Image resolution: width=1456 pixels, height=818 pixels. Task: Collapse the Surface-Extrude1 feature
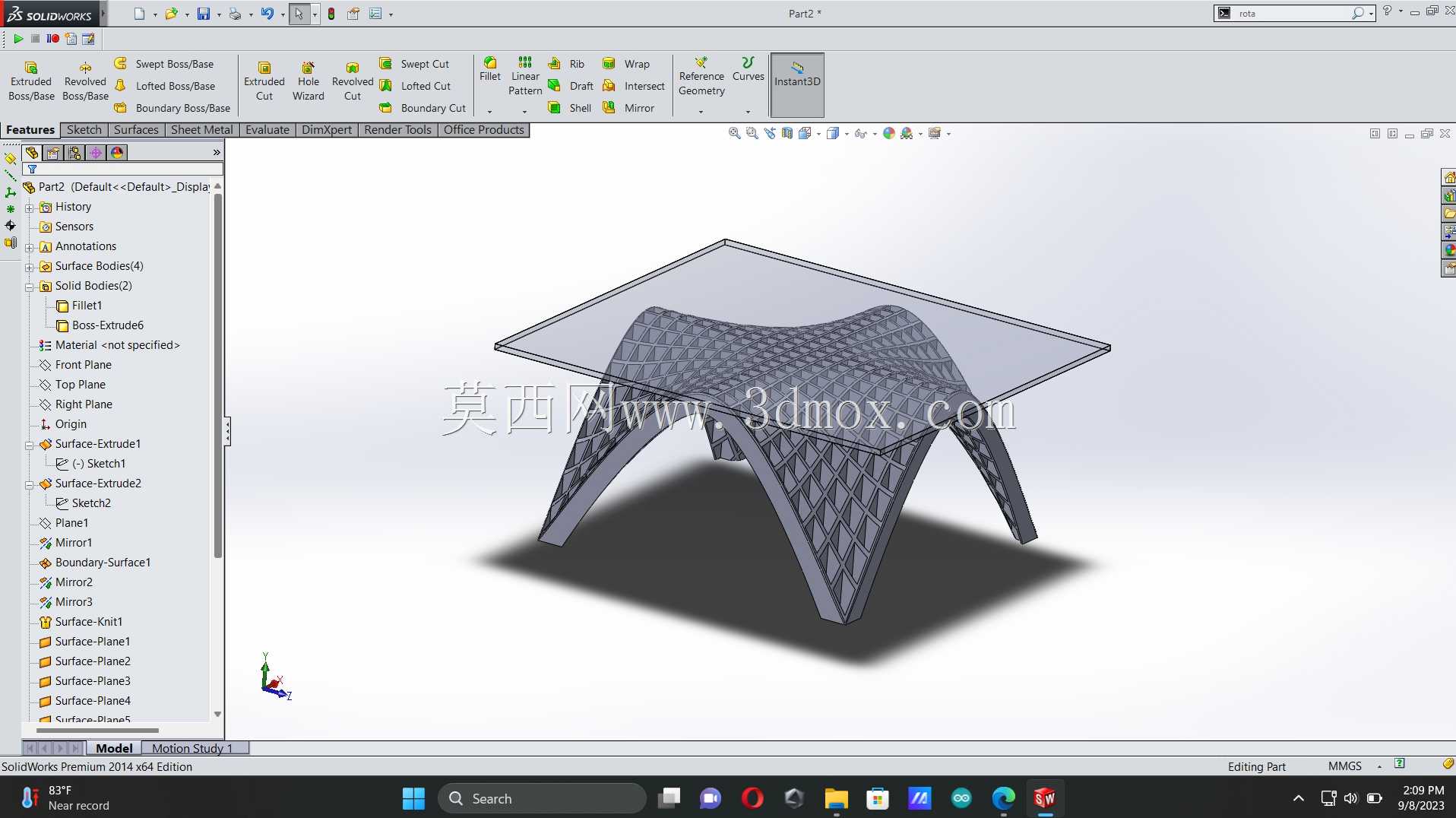point(29,445)
